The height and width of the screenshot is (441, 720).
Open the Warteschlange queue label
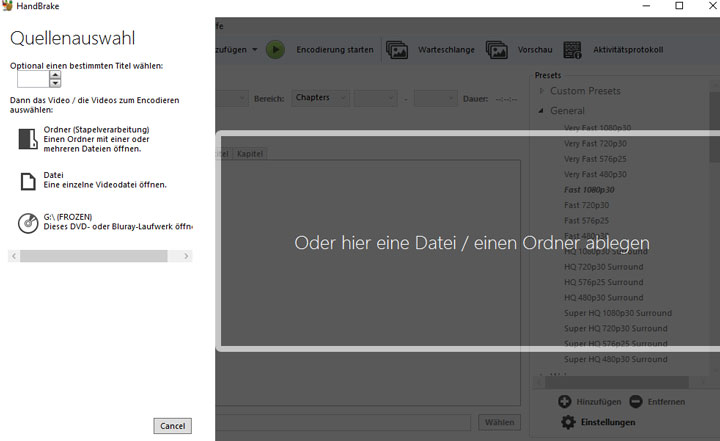point(446,50)
